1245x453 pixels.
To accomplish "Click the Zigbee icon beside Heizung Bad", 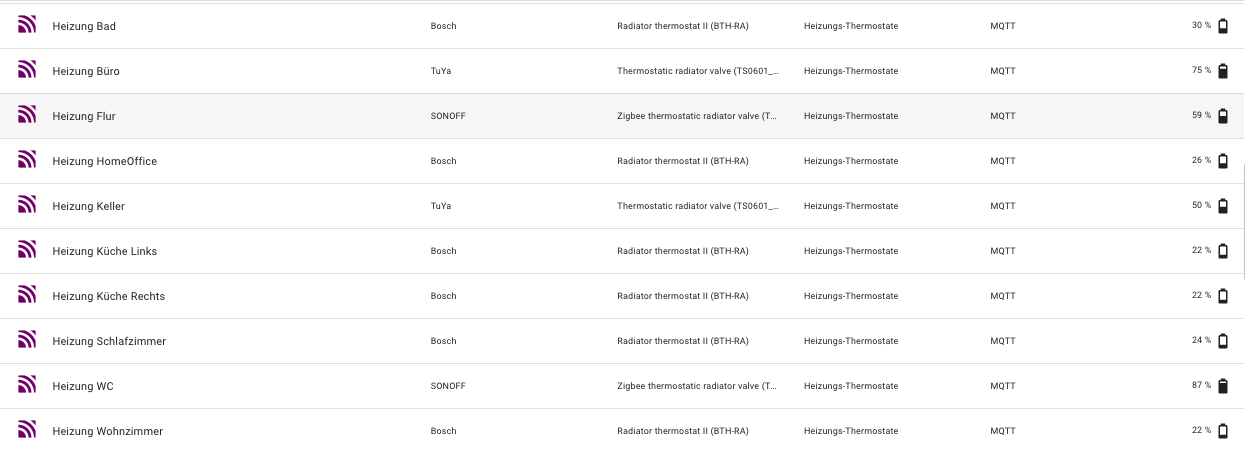I will pyautogui.click(x=27, y=26).
